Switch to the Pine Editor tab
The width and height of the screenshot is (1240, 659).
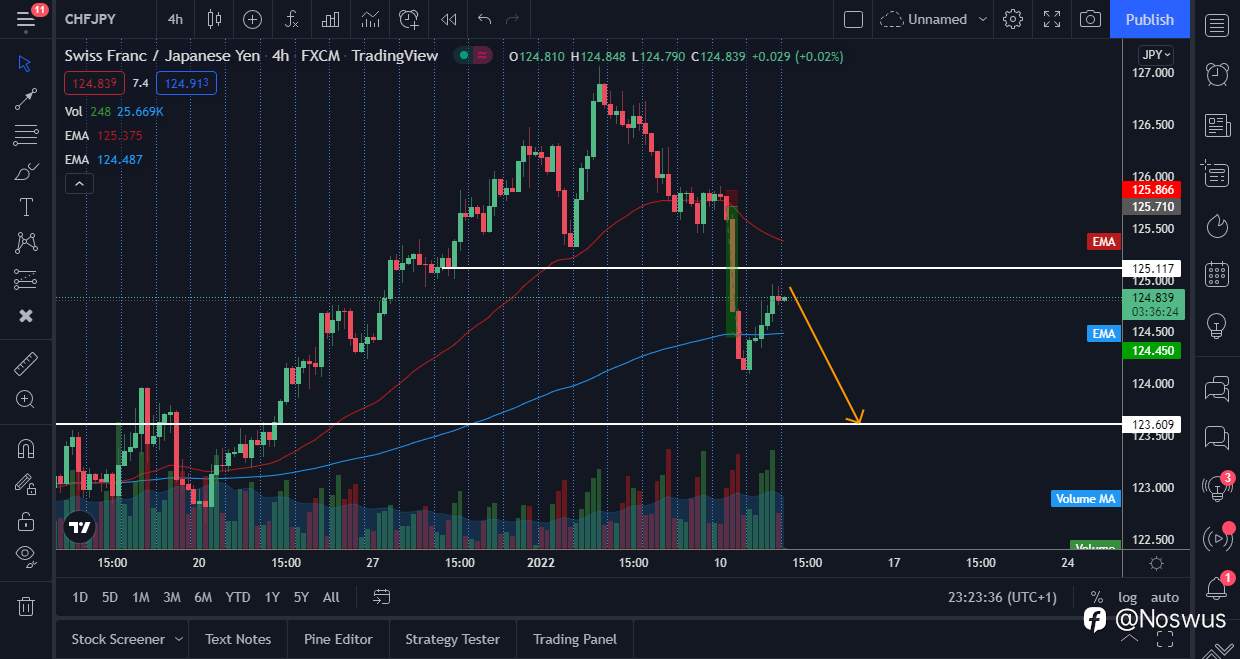click(338, 639)
